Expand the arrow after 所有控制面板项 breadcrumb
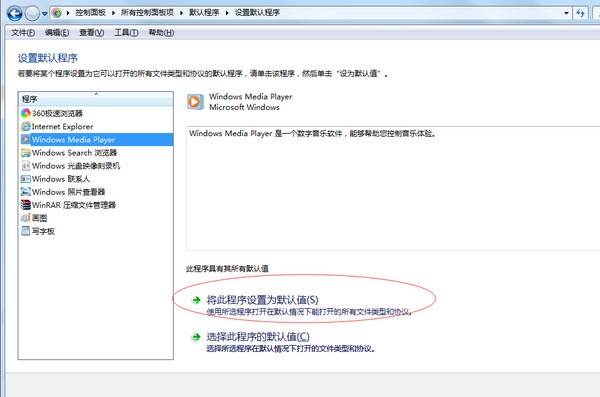 pos(181,13)
